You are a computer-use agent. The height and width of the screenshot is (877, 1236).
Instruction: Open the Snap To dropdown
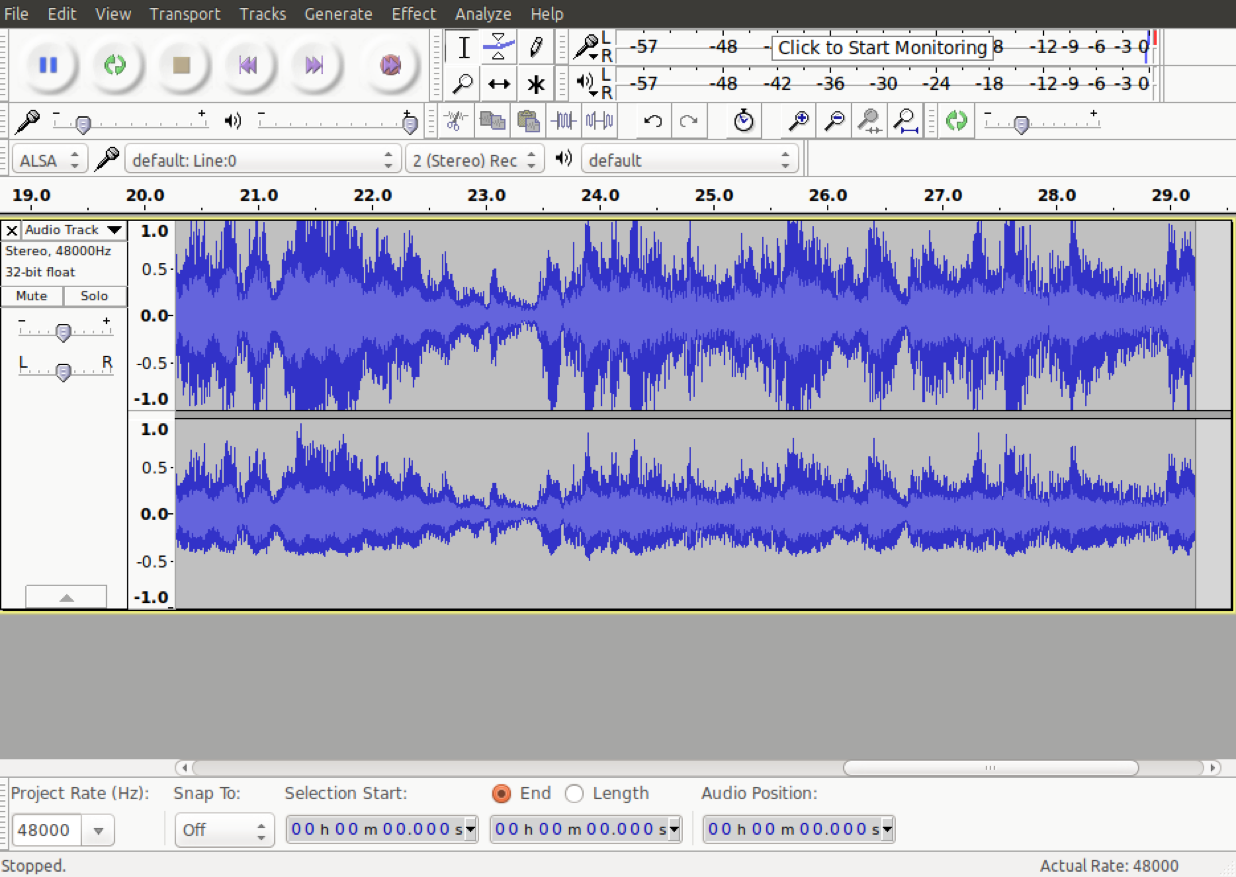pyautogui.click(x=224, y=829)
